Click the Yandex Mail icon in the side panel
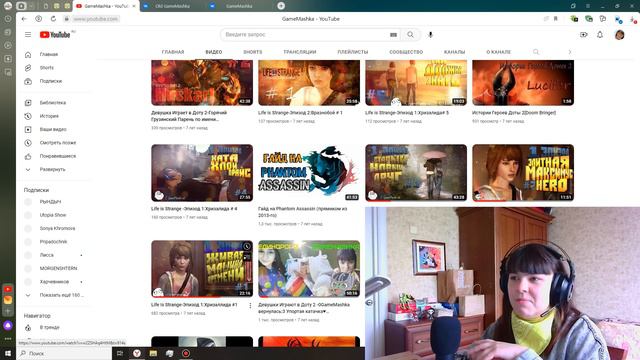 [8, 300]
